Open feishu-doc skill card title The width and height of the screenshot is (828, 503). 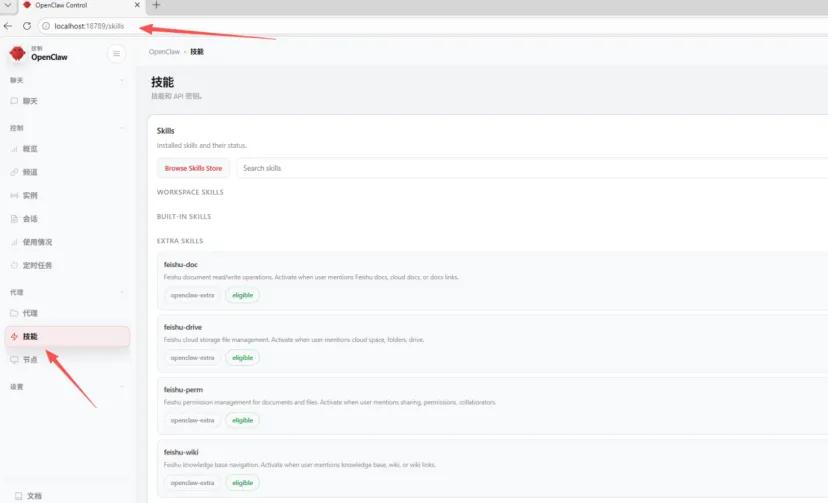tap(181, 264)
